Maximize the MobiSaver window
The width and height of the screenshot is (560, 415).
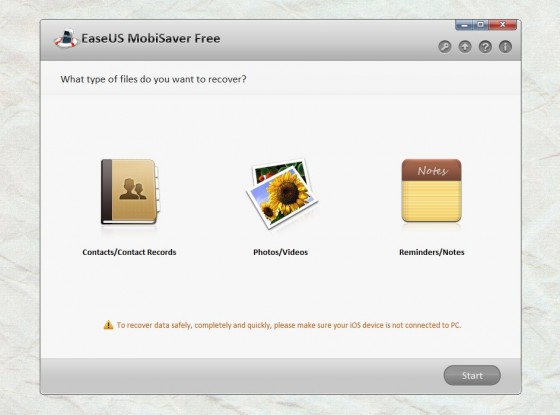[x=481, y=25]
